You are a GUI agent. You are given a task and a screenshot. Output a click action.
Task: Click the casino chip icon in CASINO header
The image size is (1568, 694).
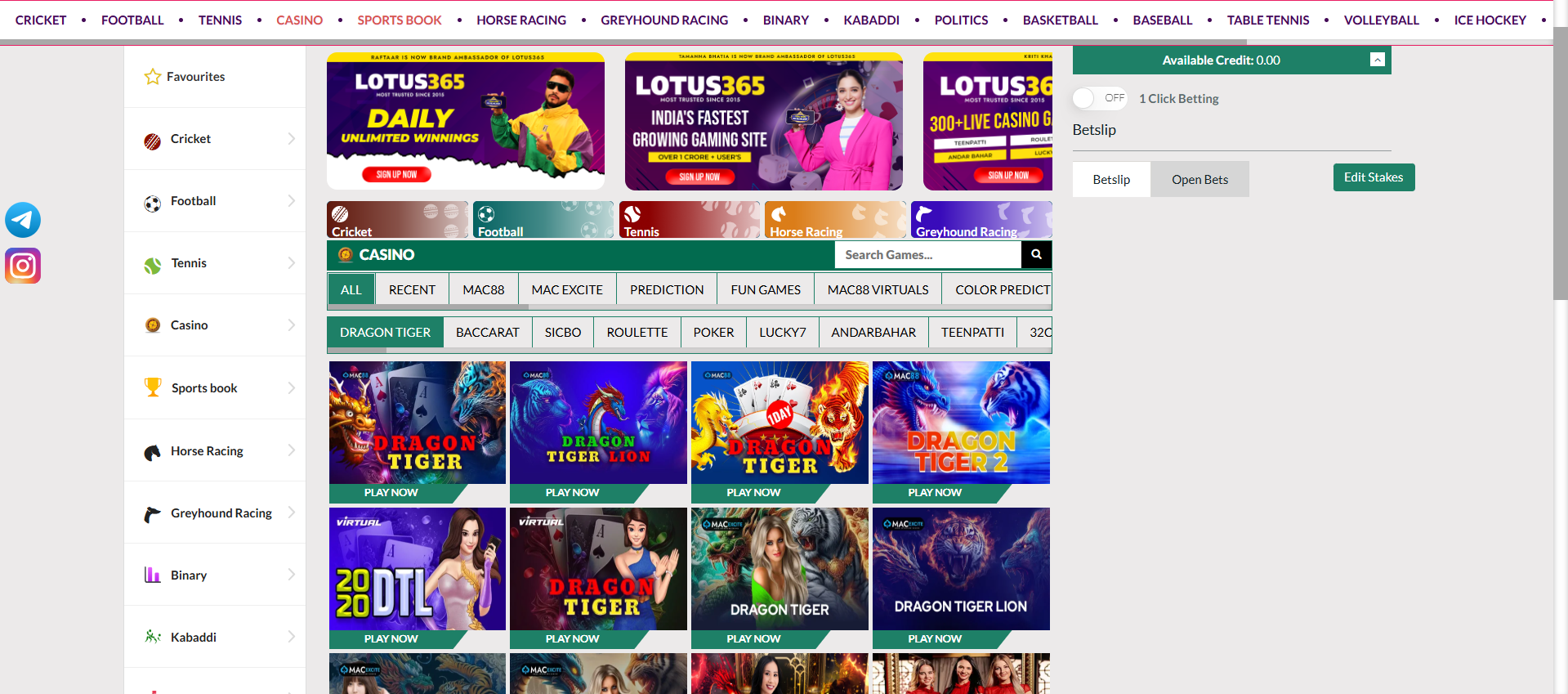(345, 255)
